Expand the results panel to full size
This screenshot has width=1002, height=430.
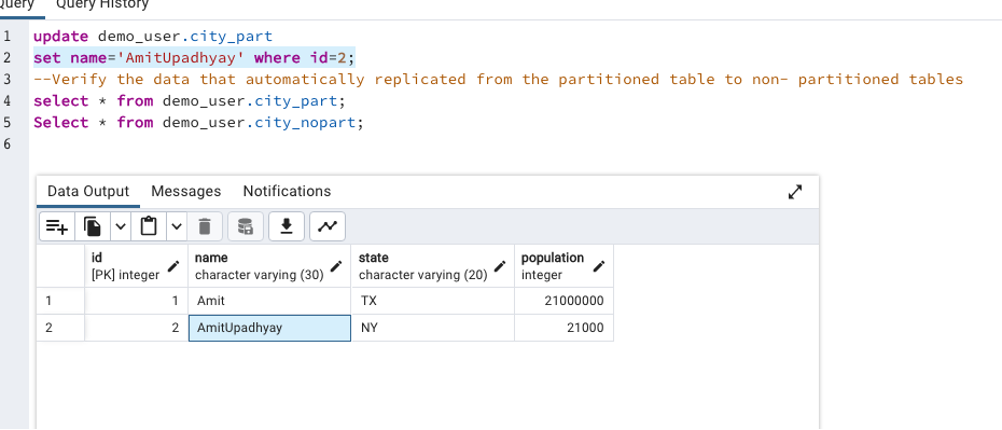[796, 191]
